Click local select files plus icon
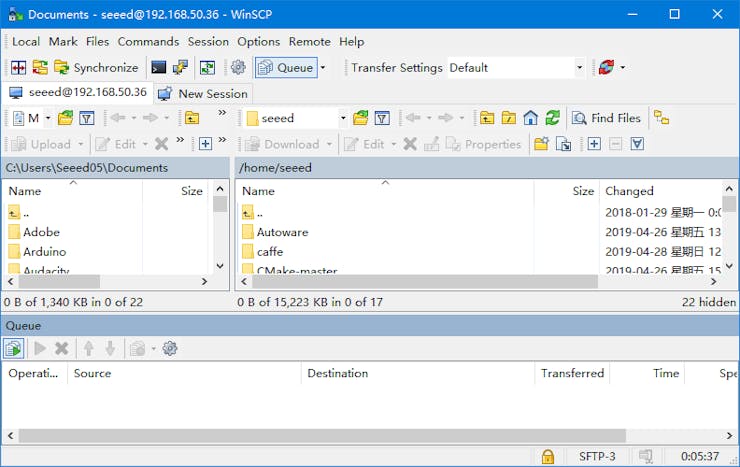 point(205,144)
